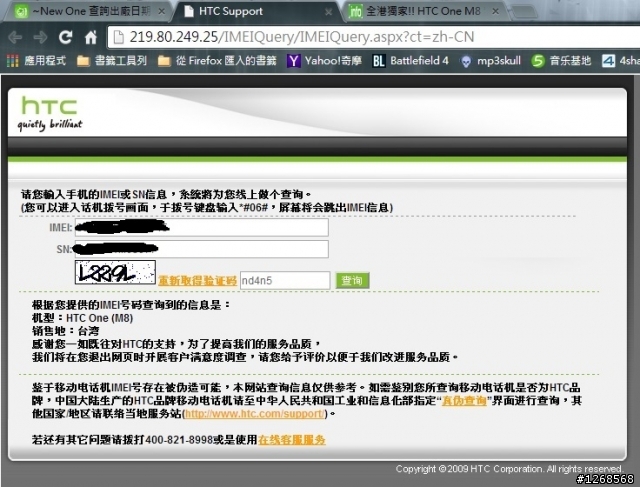Reload the page with refresh icon

pos(65,38)
